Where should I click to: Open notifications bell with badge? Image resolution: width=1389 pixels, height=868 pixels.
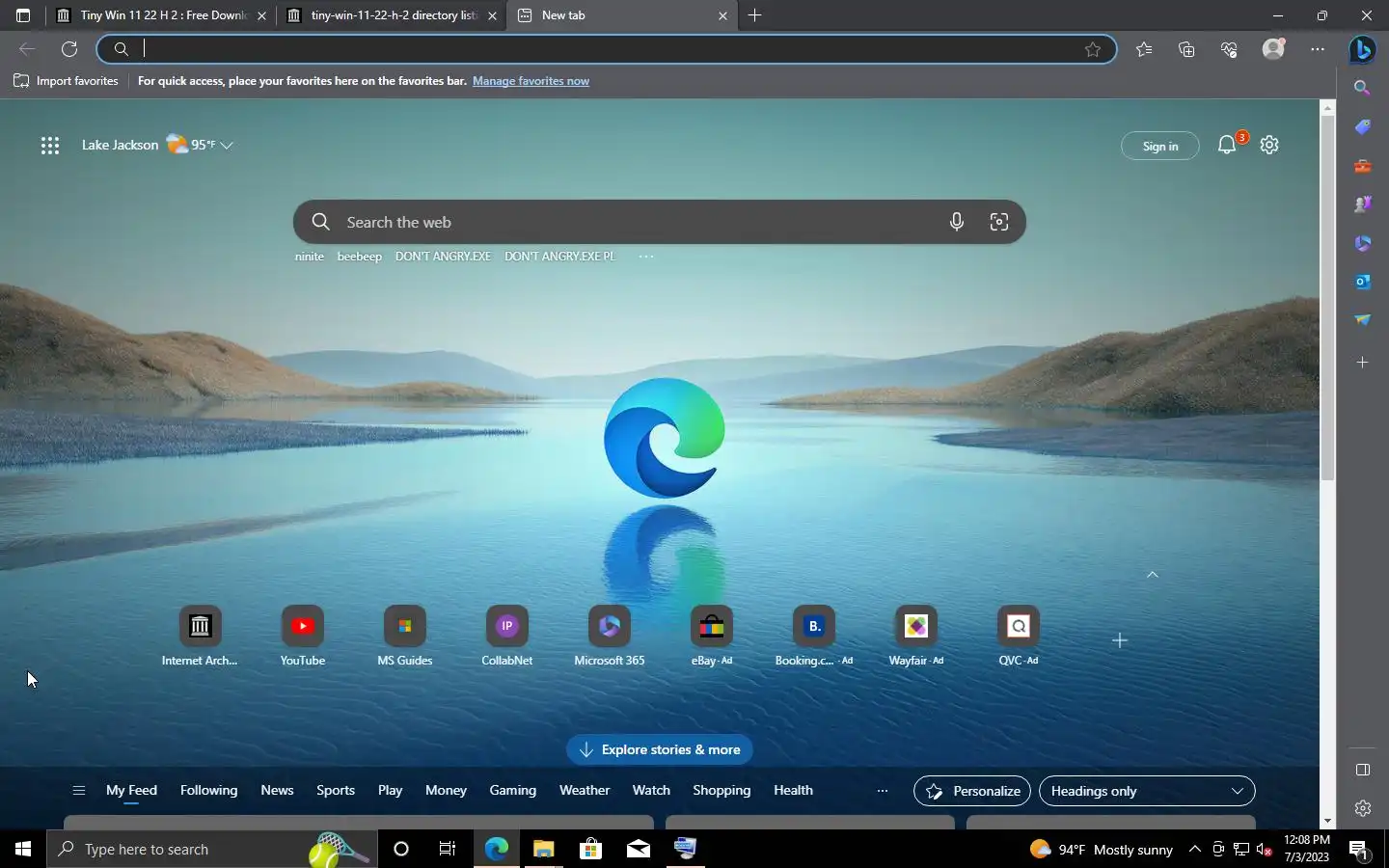coord(1227,145)
